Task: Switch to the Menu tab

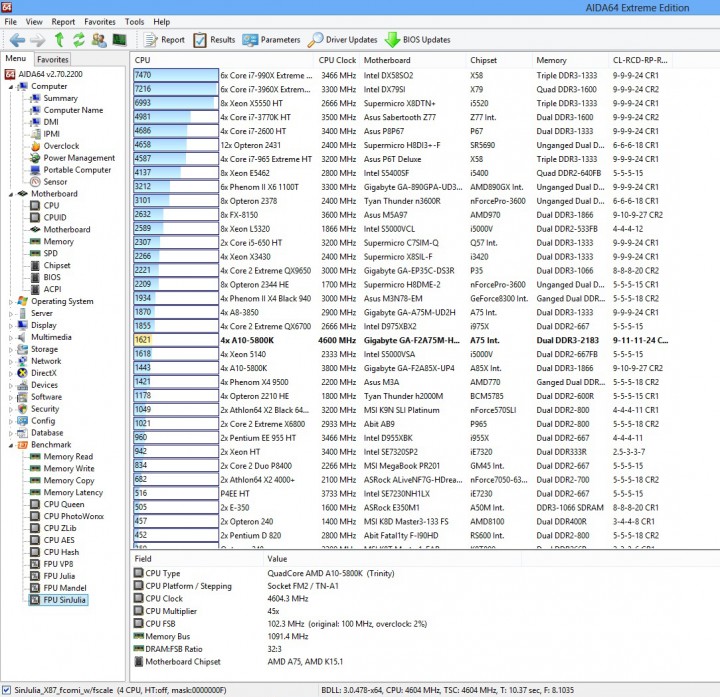Action: (x=16, y=58)
